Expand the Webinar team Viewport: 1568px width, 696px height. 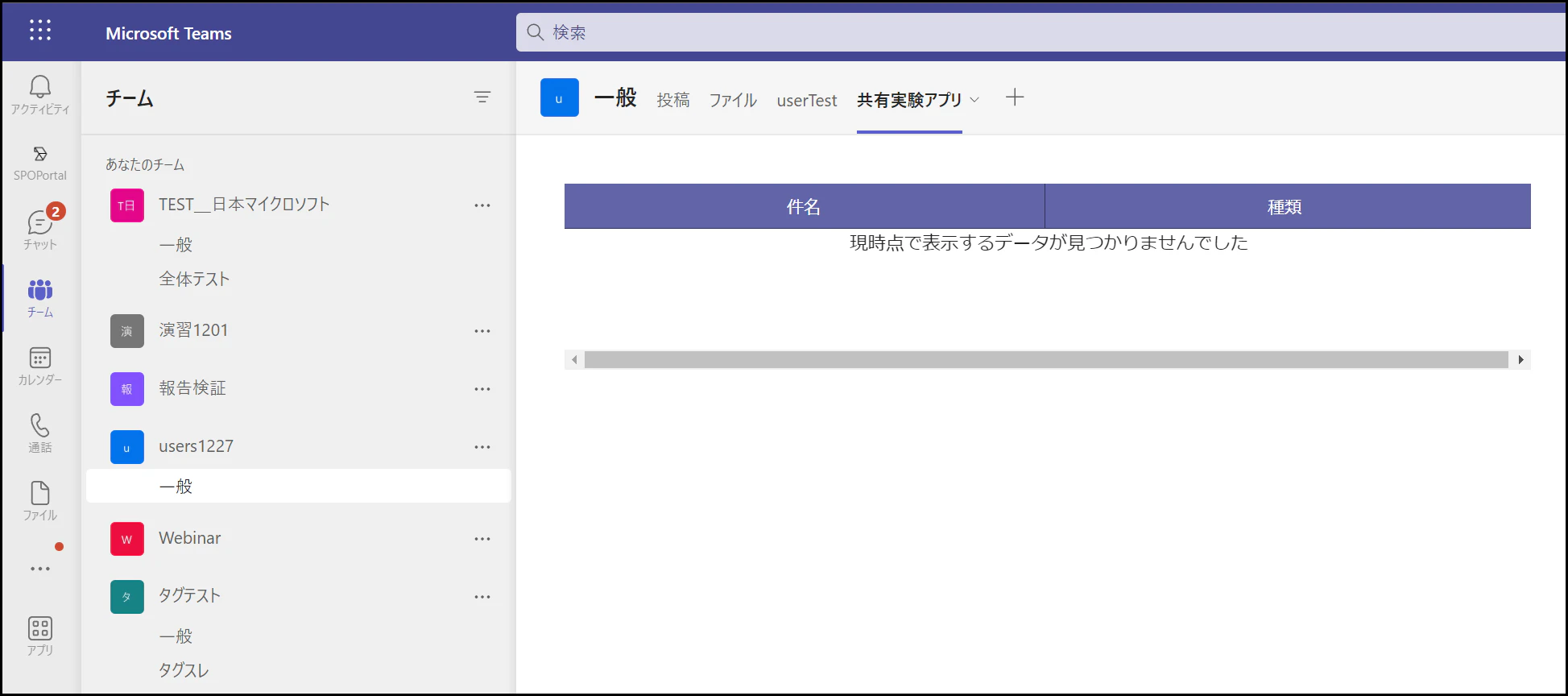(x=189, y=538)
